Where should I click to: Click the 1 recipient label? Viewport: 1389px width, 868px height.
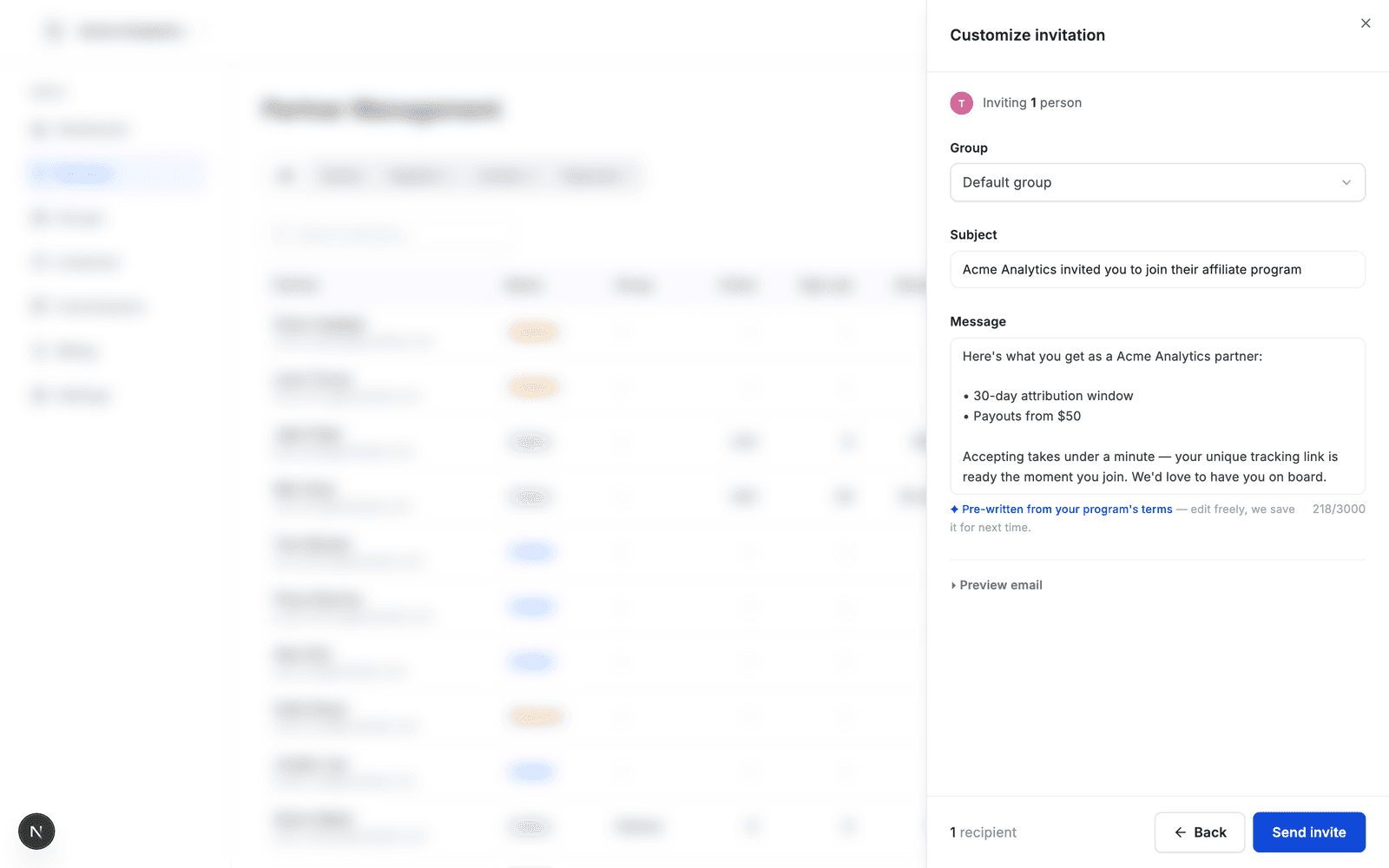tap(983, 832)
